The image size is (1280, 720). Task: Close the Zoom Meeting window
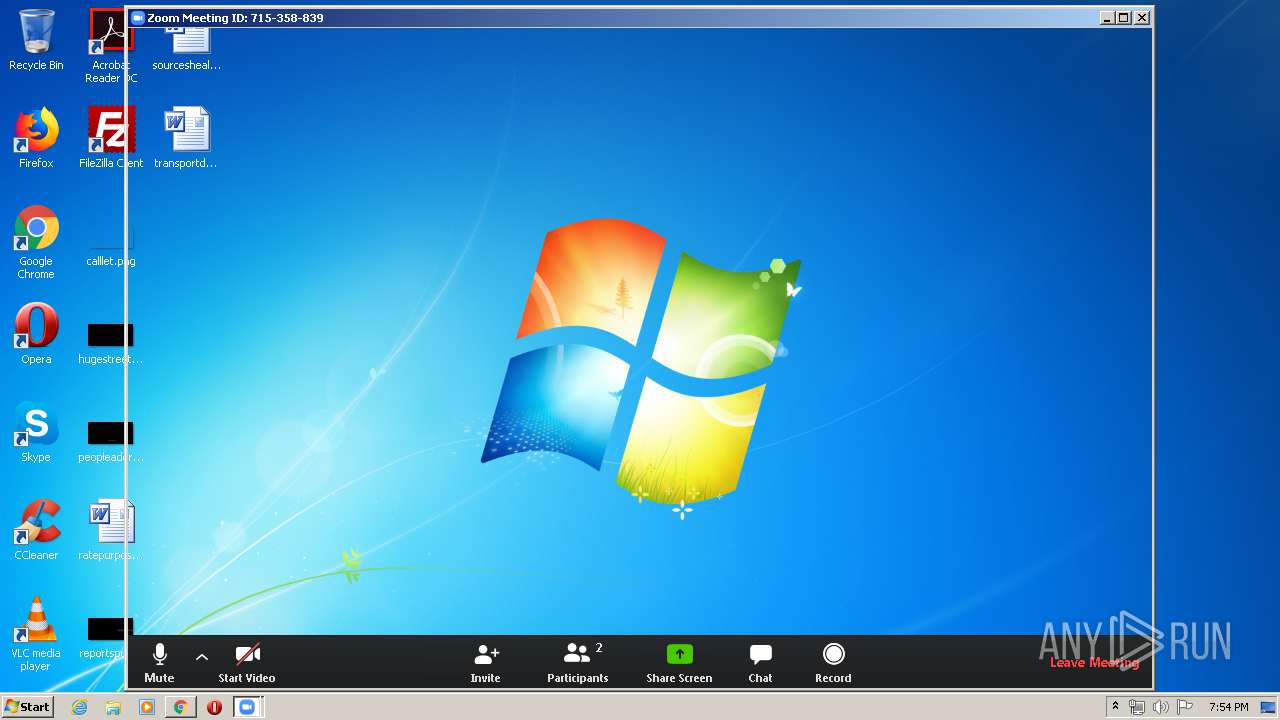pyautogui.click(x=1142, y=17)
